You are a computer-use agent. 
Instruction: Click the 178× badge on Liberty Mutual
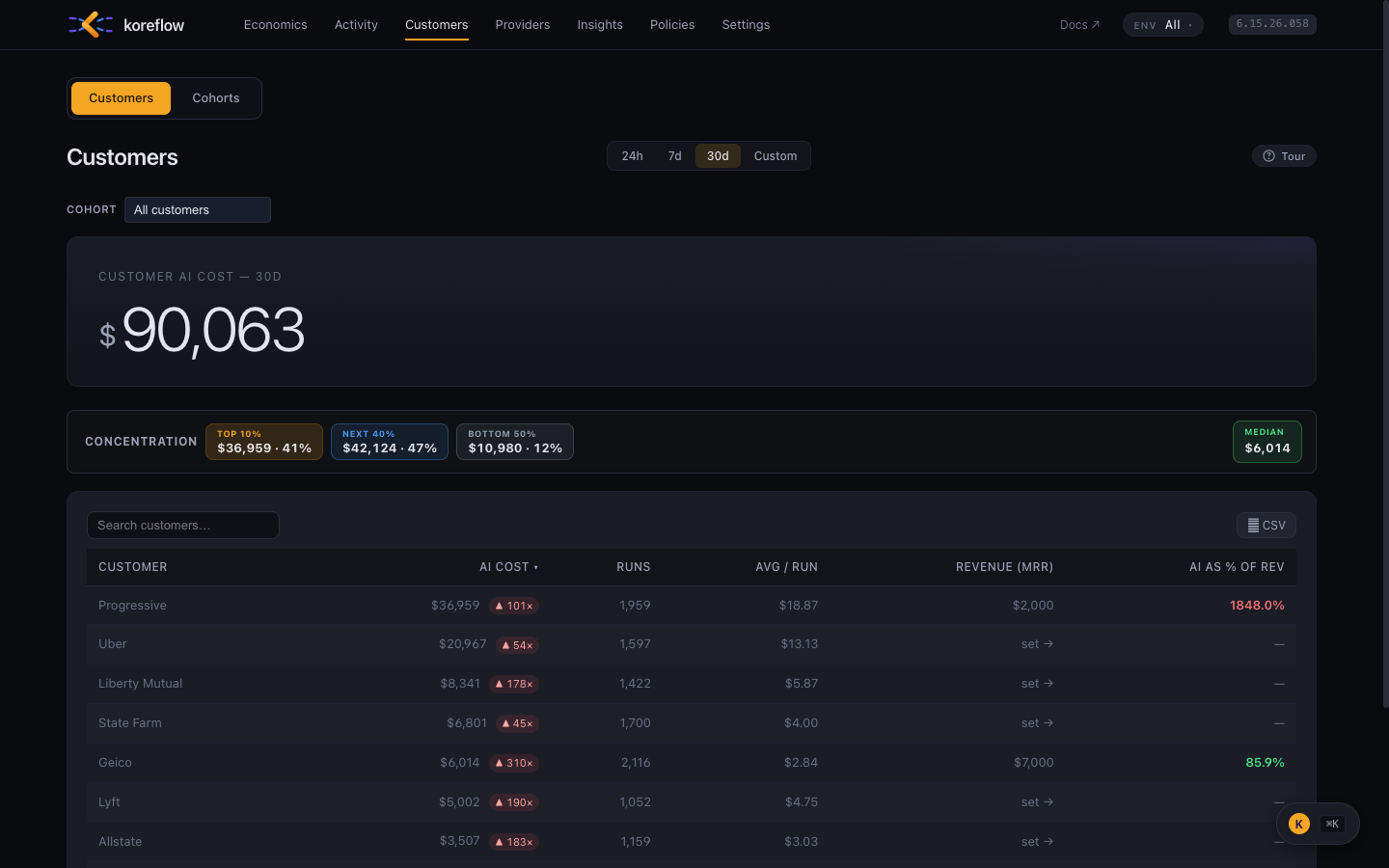pyautogui.click(x=513, y=684)
